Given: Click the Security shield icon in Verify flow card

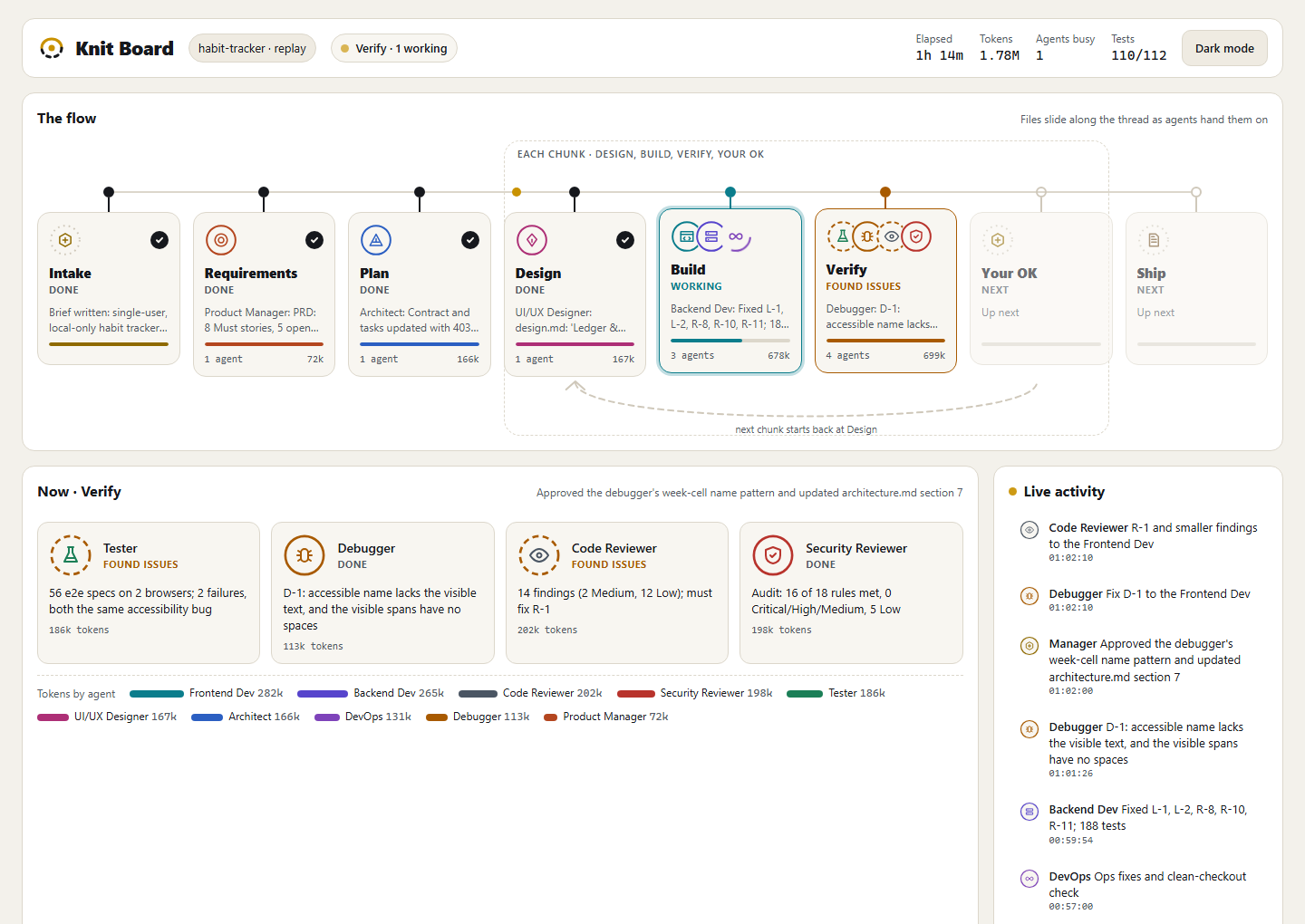Looking at the screenshot, I should coord(916,236).
